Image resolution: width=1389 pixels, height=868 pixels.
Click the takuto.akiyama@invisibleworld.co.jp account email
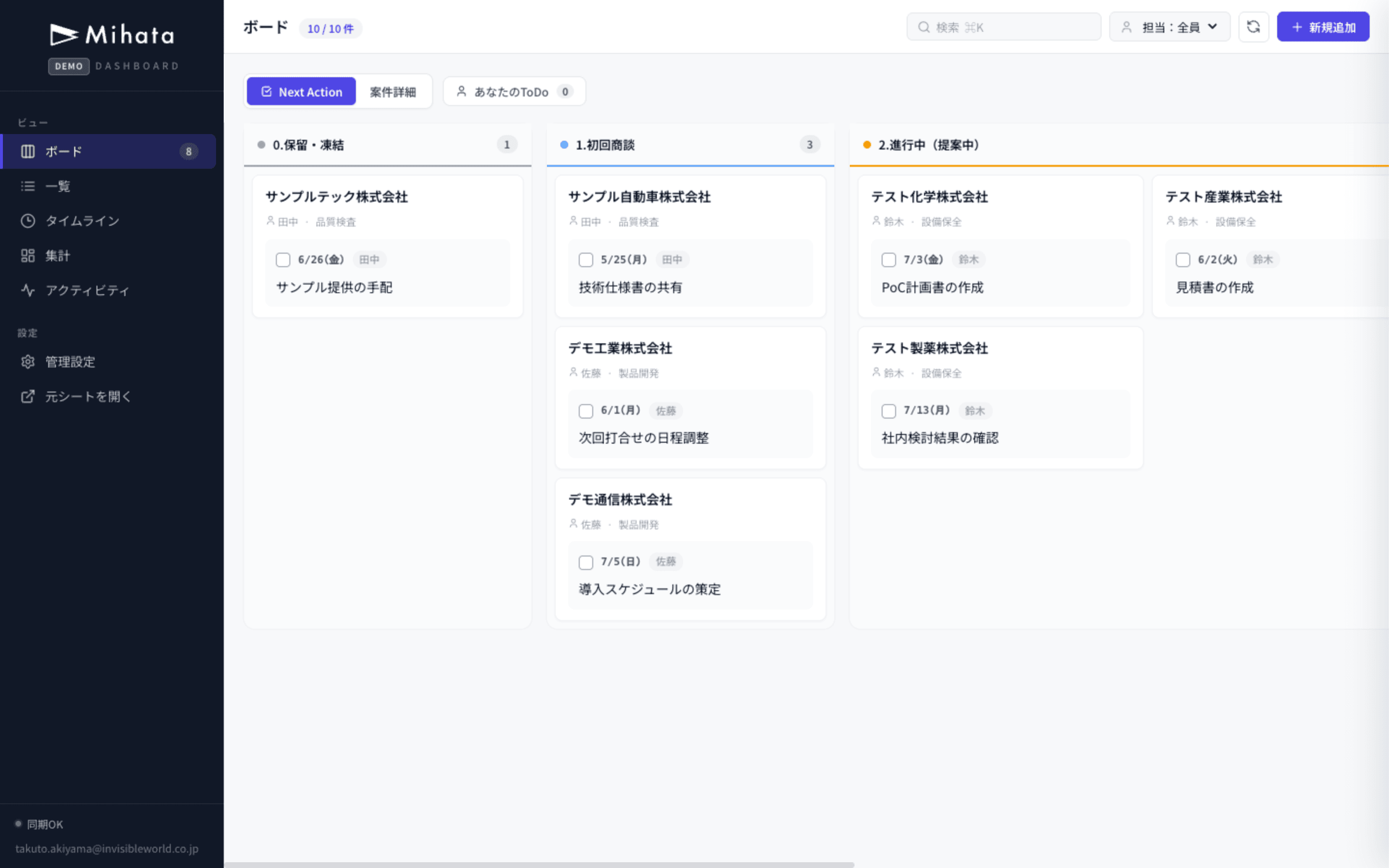(x=107, y=849)
